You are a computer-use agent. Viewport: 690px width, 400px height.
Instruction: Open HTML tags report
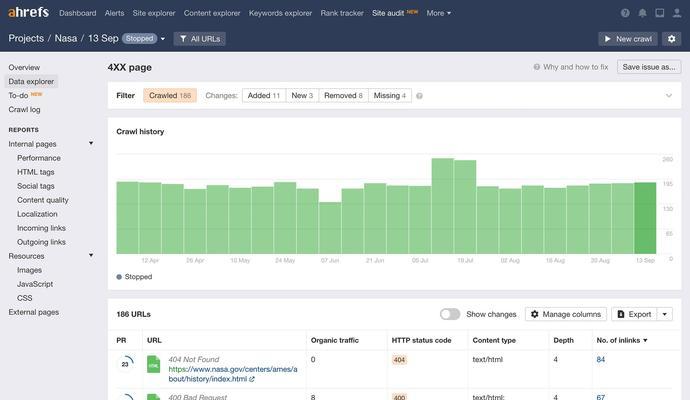(x=36, y=172)
